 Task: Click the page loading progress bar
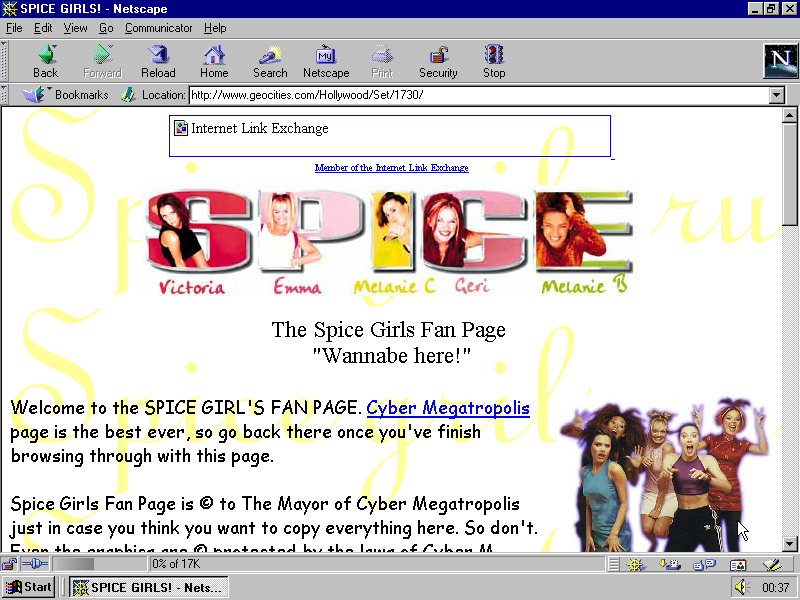pos(99,564)
